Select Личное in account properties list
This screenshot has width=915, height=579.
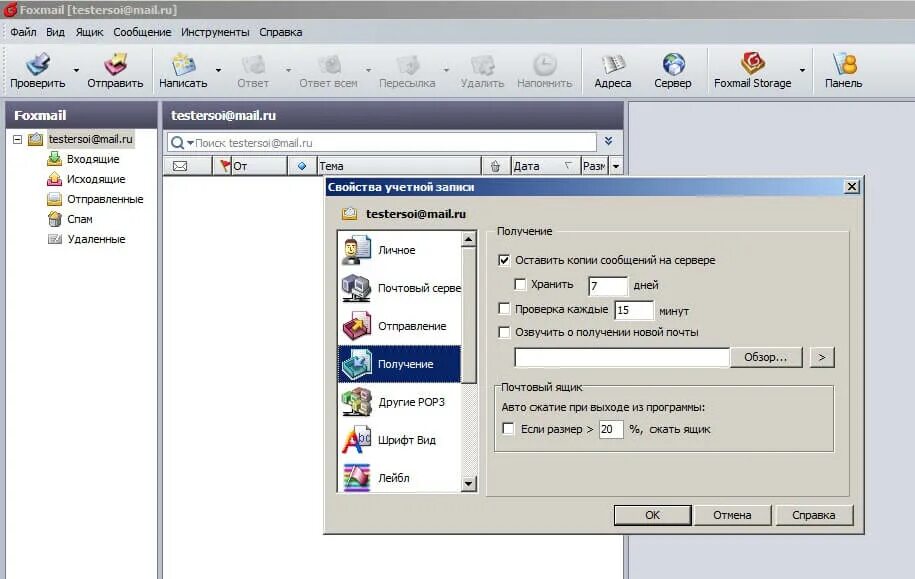point(399,250)
